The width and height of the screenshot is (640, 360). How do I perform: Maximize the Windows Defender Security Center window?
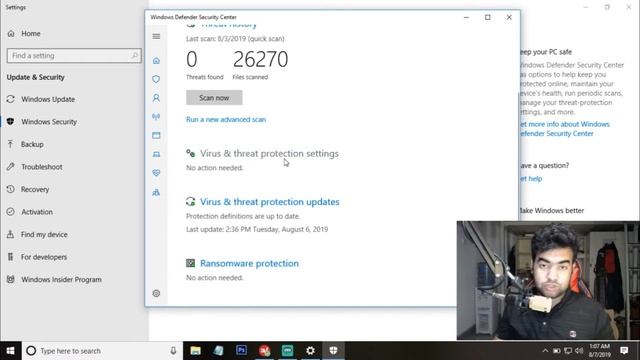pos(487,17)
